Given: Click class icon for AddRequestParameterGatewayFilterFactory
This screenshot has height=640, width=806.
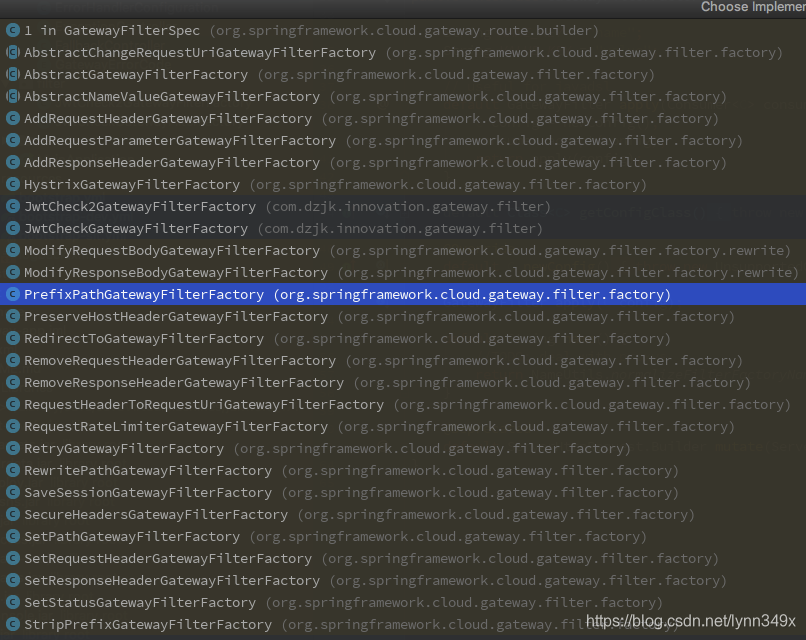Looking at the screenshot, I should (13, 140).
